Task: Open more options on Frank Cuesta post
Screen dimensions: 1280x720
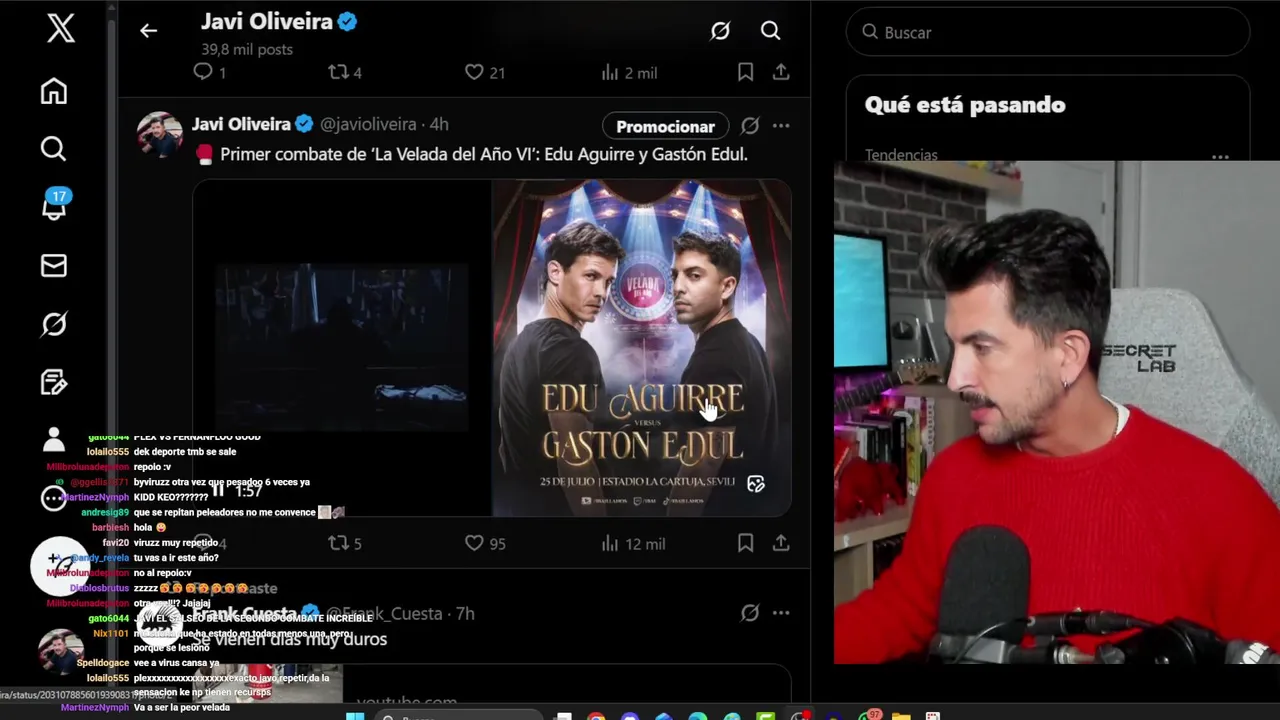Action: pyautogui.click(x=781, y=613)
